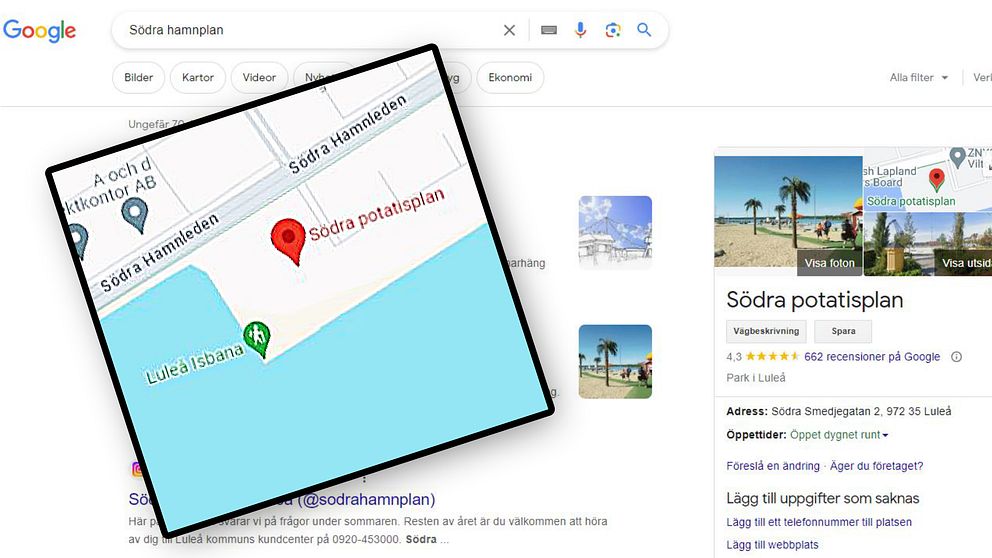The width and height of the screenshot is (992, 558).
Task: Click the Visa foton button
Action: pyautogui.click(x=829, y=263)
